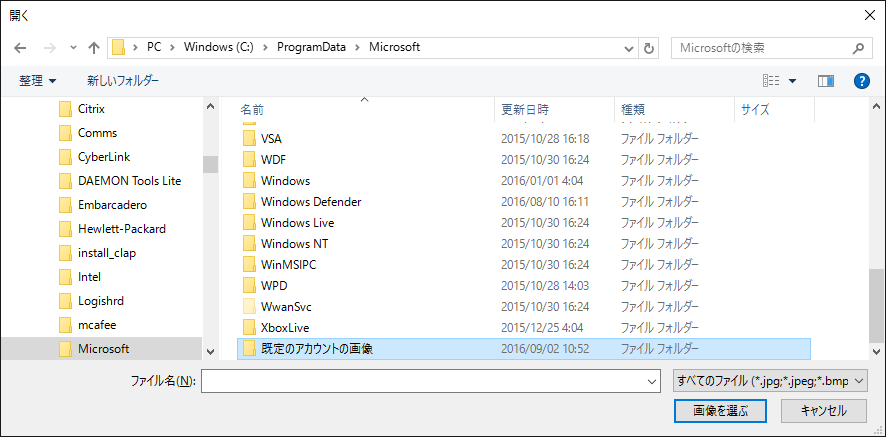
Task: Expand the view options dropdown arrow
Action: tap(793, 81)
